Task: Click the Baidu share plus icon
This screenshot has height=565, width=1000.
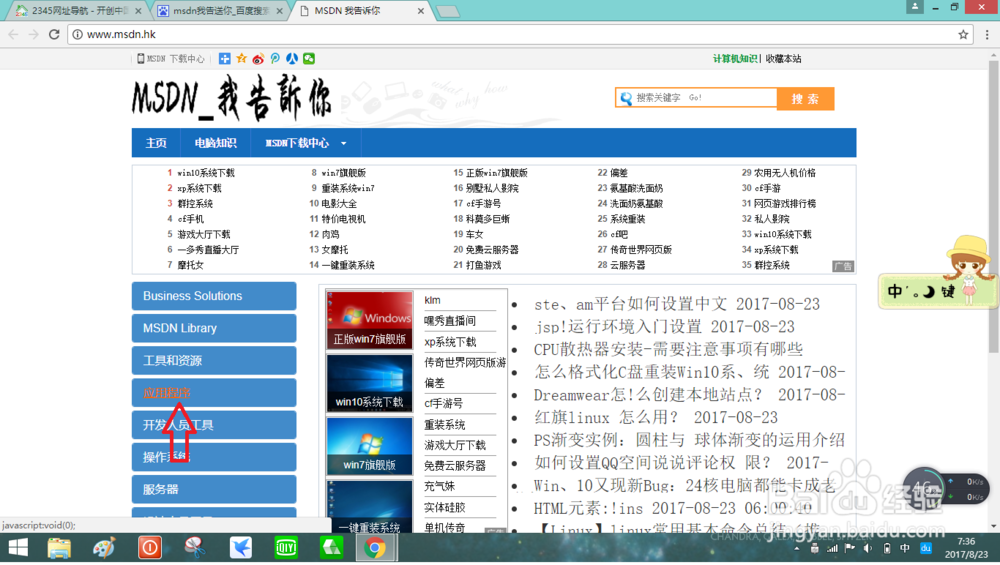Action: point(224,59)
